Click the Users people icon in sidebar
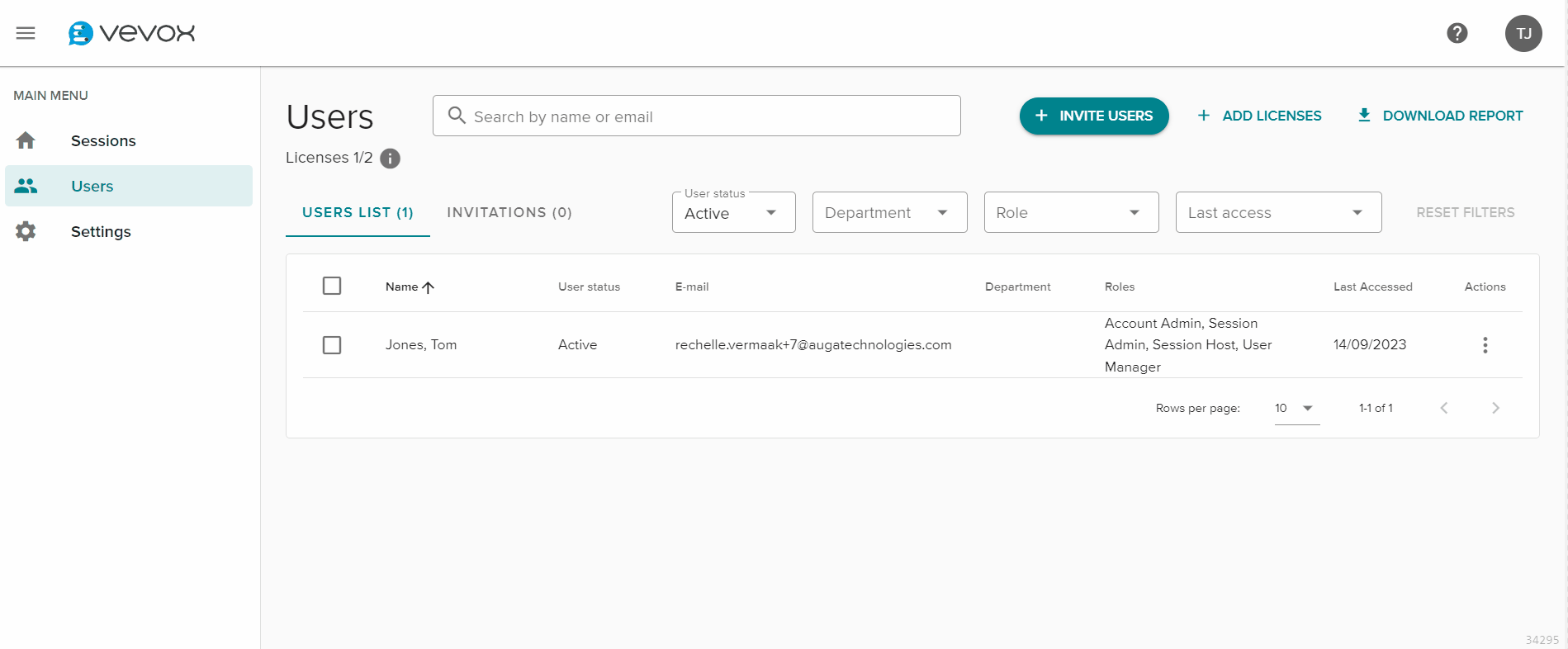Screen dimensions: 1568x649 pos(26,186)
